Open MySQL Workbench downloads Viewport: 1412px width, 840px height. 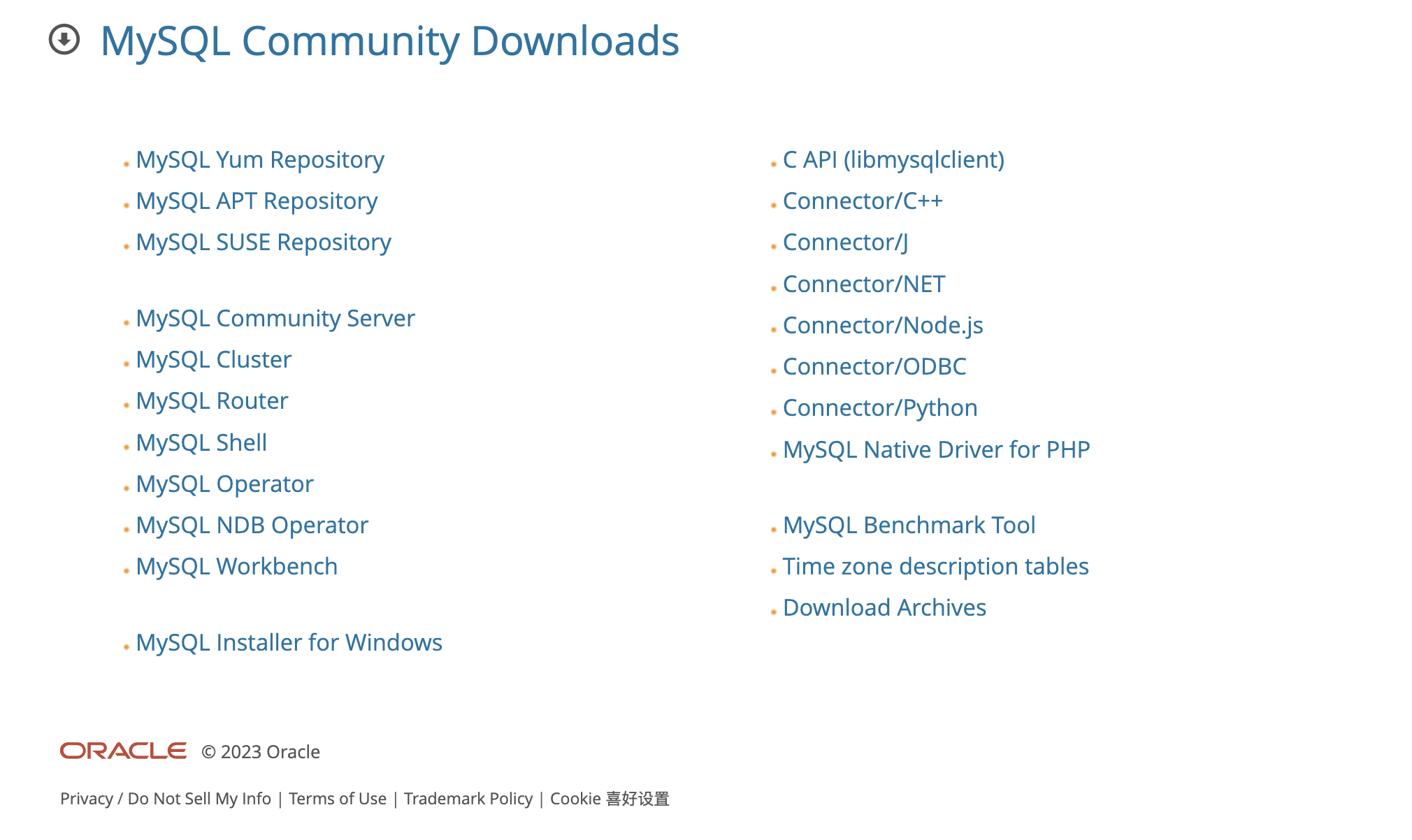pos(238,566)
